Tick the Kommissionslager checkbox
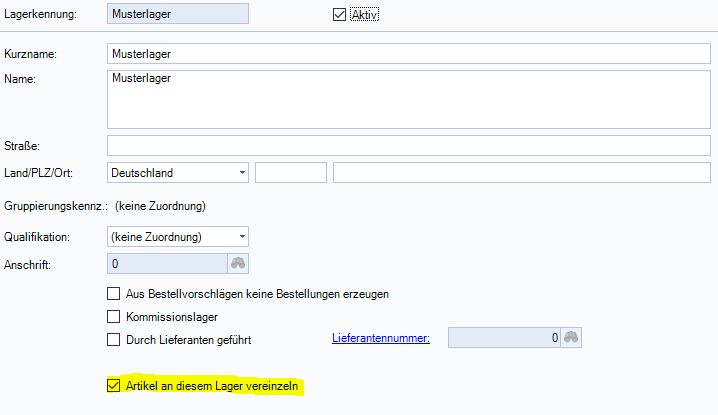 113,316
